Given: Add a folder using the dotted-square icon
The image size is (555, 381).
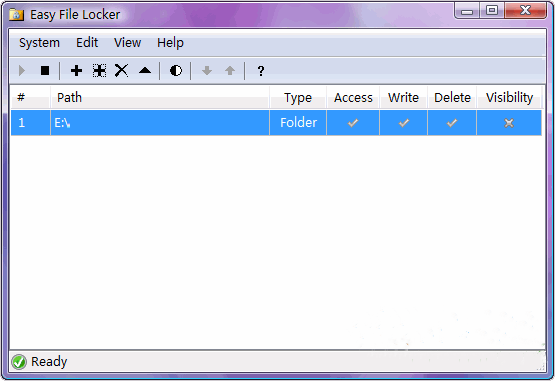Looking at the screenshot, I should pyautogui.click(x=99, y=70).
